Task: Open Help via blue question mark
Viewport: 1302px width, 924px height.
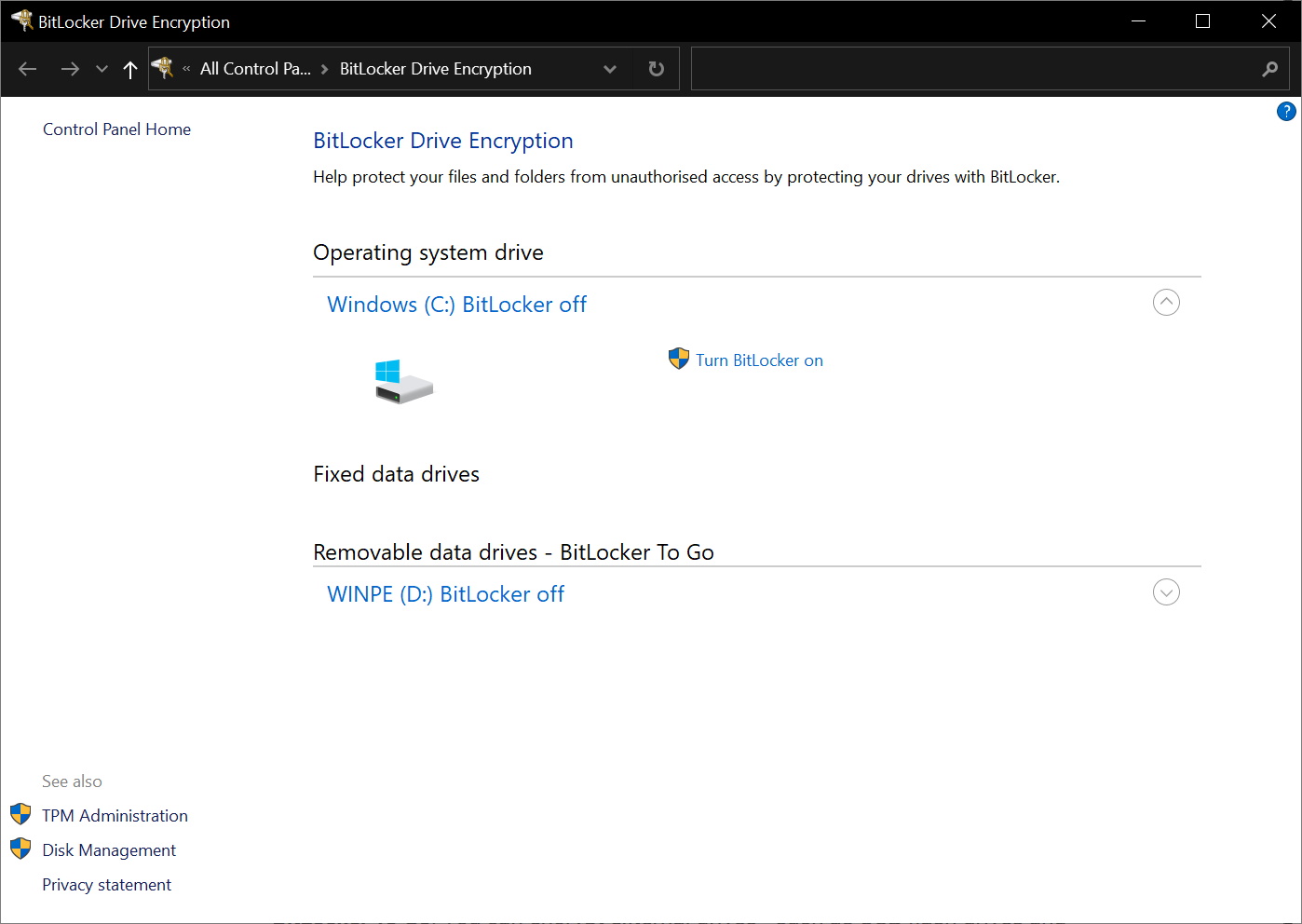Action: [1286, 112]
